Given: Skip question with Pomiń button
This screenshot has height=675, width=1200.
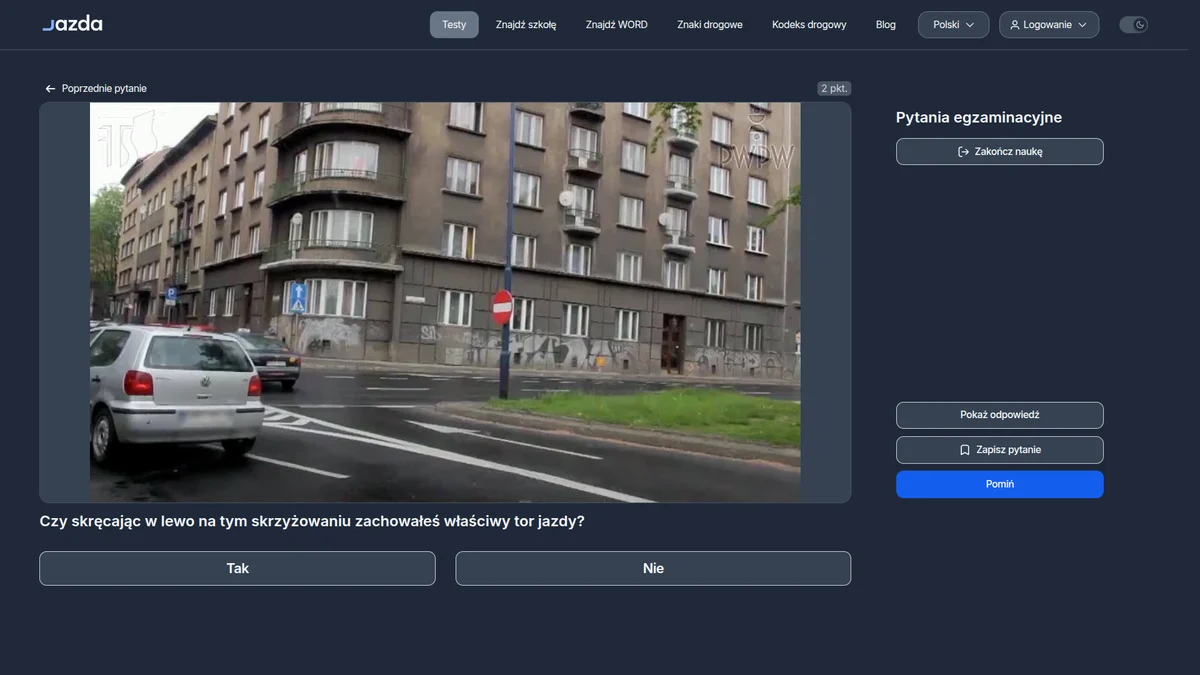Looking at the screenshot, I should click(x=1000, y=484).
